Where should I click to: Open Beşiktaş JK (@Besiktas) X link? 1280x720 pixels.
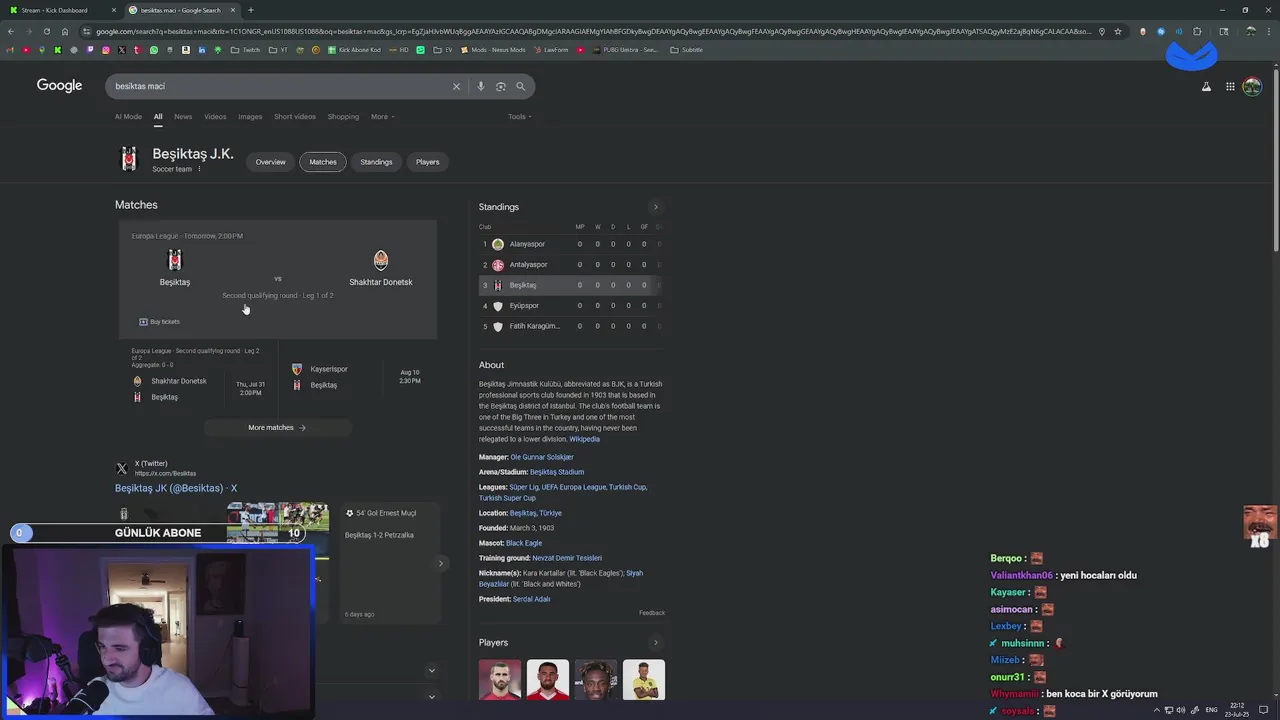[176, 488]
